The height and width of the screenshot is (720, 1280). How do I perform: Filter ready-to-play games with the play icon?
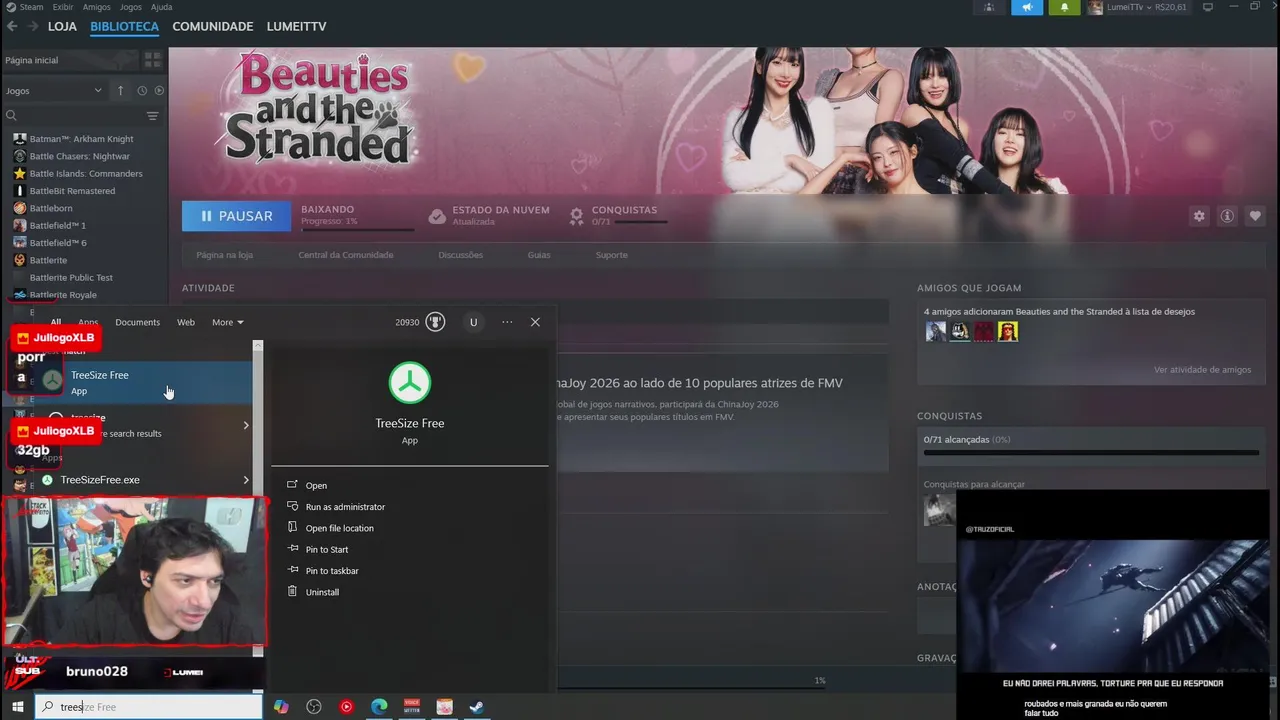(x=159, y=90)
